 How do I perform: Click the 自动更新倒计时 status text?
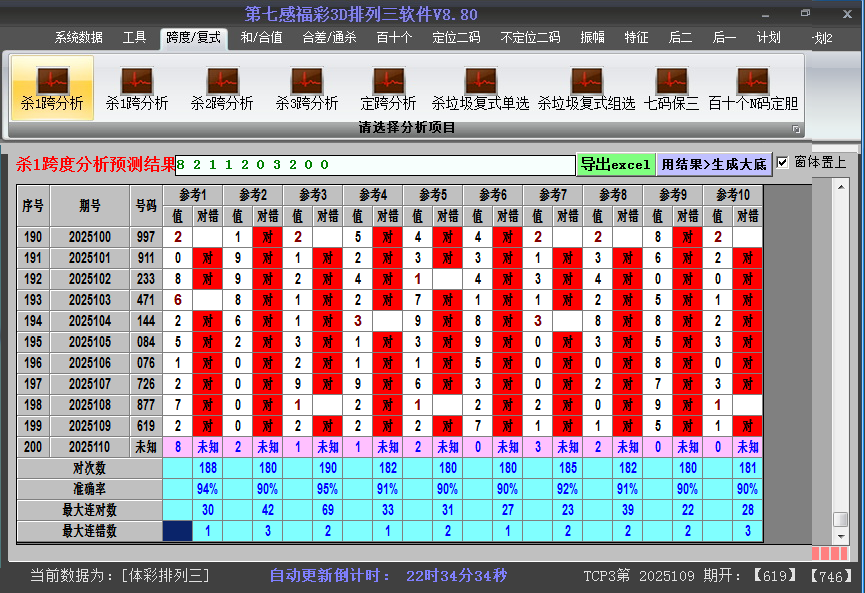(x=330, y=576)
